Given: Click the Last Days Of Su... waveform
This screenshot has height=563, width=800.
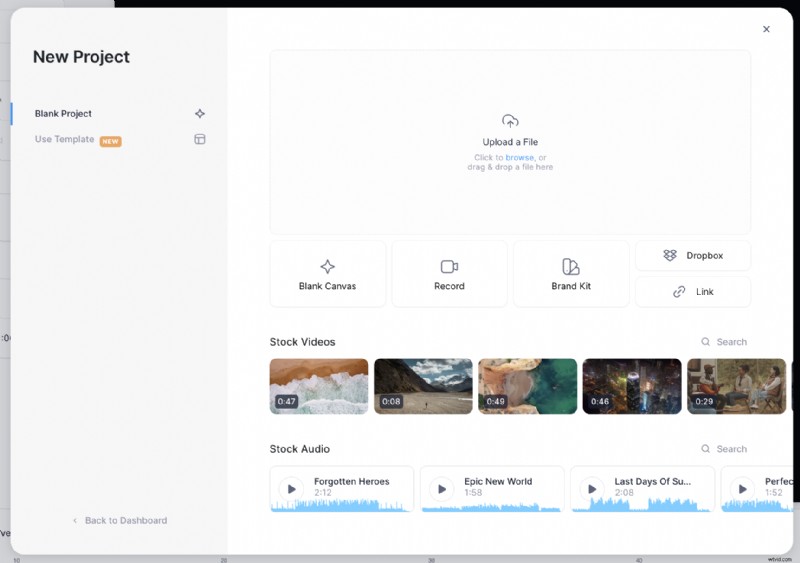Looking at the screenshot, I should point(642,505).
